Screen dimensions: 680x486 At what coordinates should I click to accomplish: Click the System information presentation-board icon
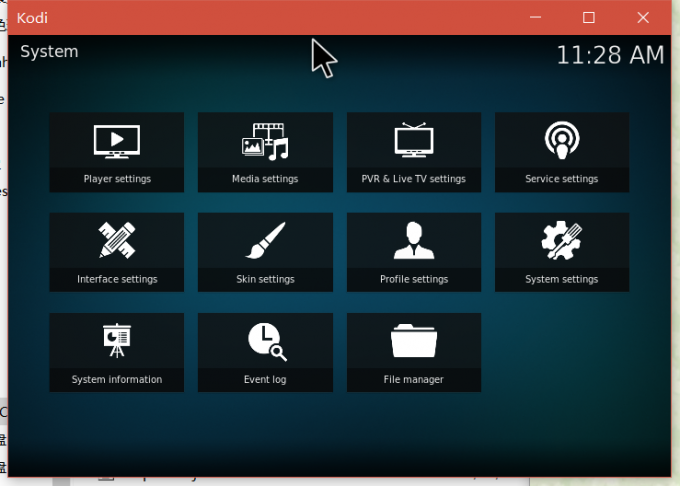pyautogui.click(x=116, y=341)
